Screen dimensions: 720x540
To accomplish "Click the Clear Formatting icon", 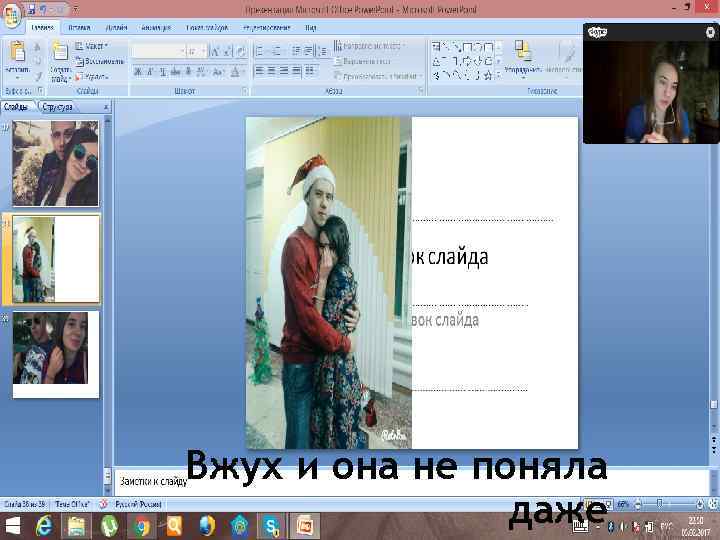I will pos(242,51).
